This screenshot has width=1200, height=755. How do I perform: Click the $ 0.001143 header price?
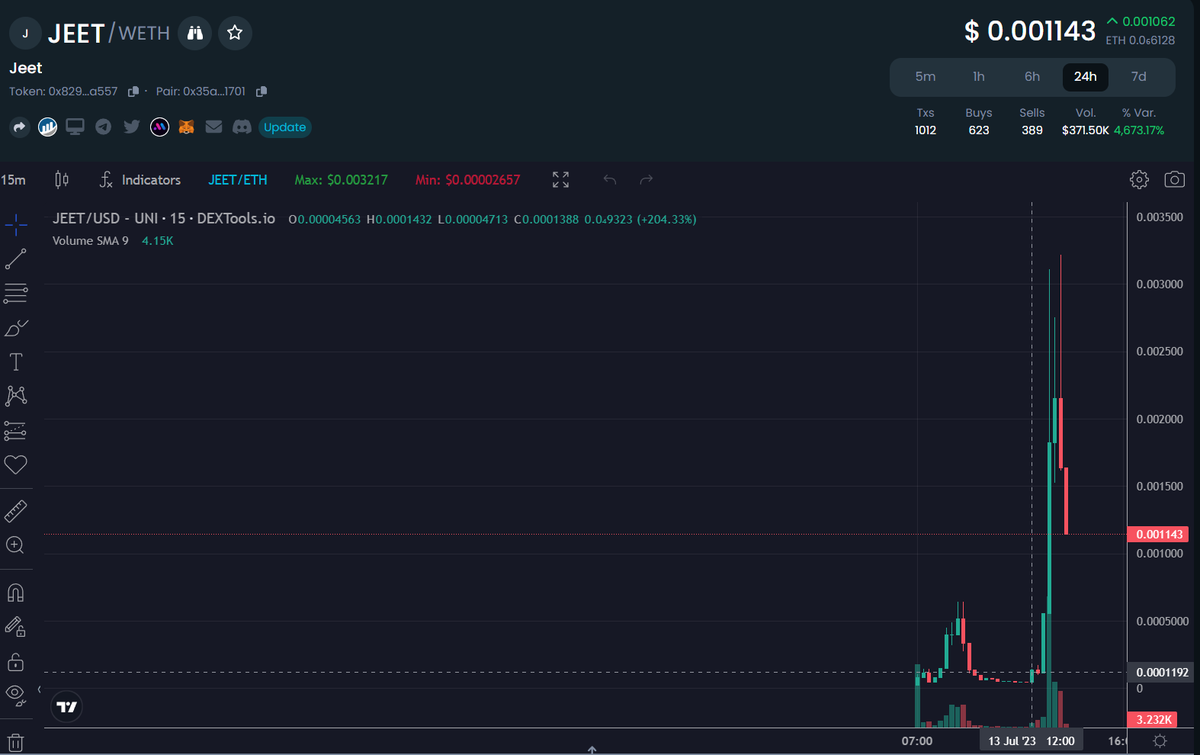tap(1030, 31)
